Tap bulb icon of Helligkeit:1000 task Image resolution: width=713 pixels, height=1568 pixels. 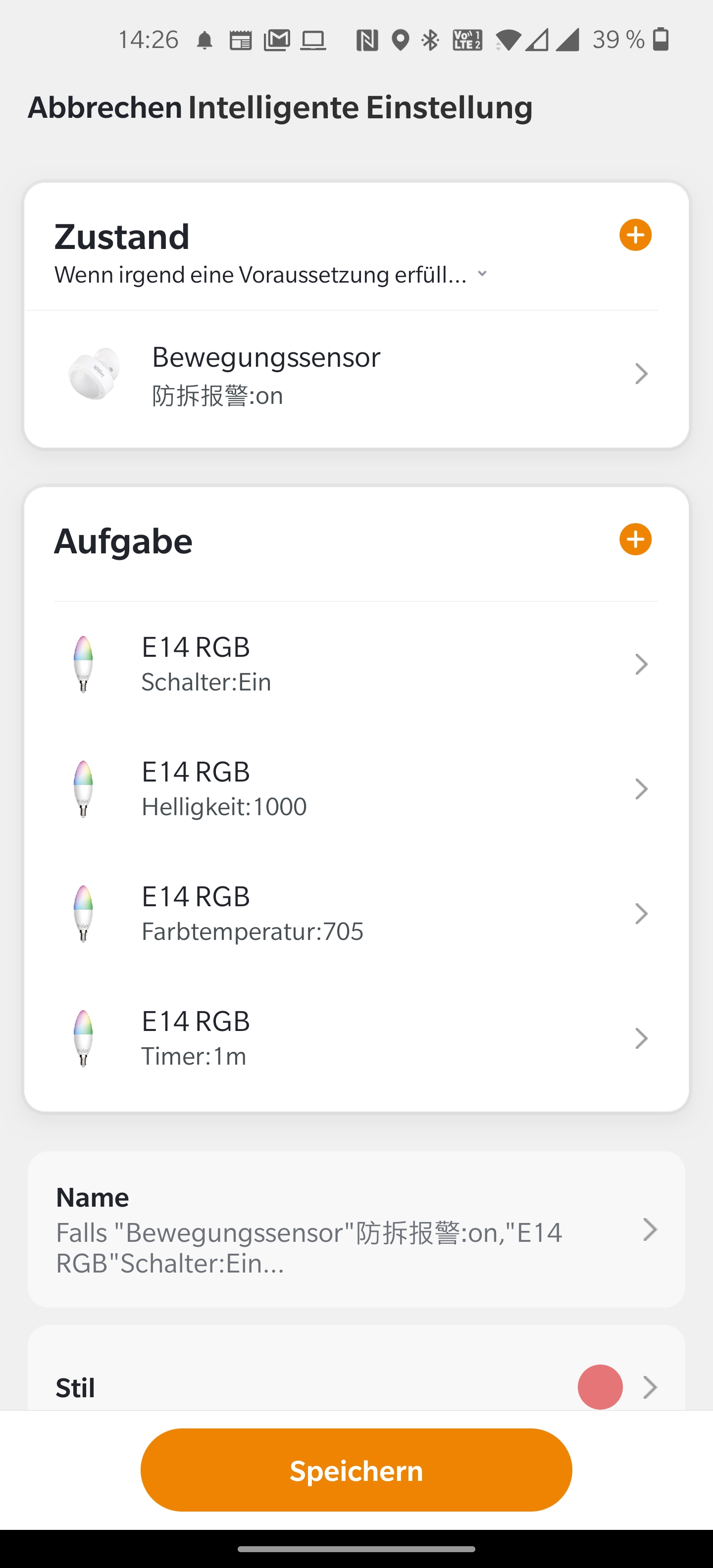click(83, 789)
